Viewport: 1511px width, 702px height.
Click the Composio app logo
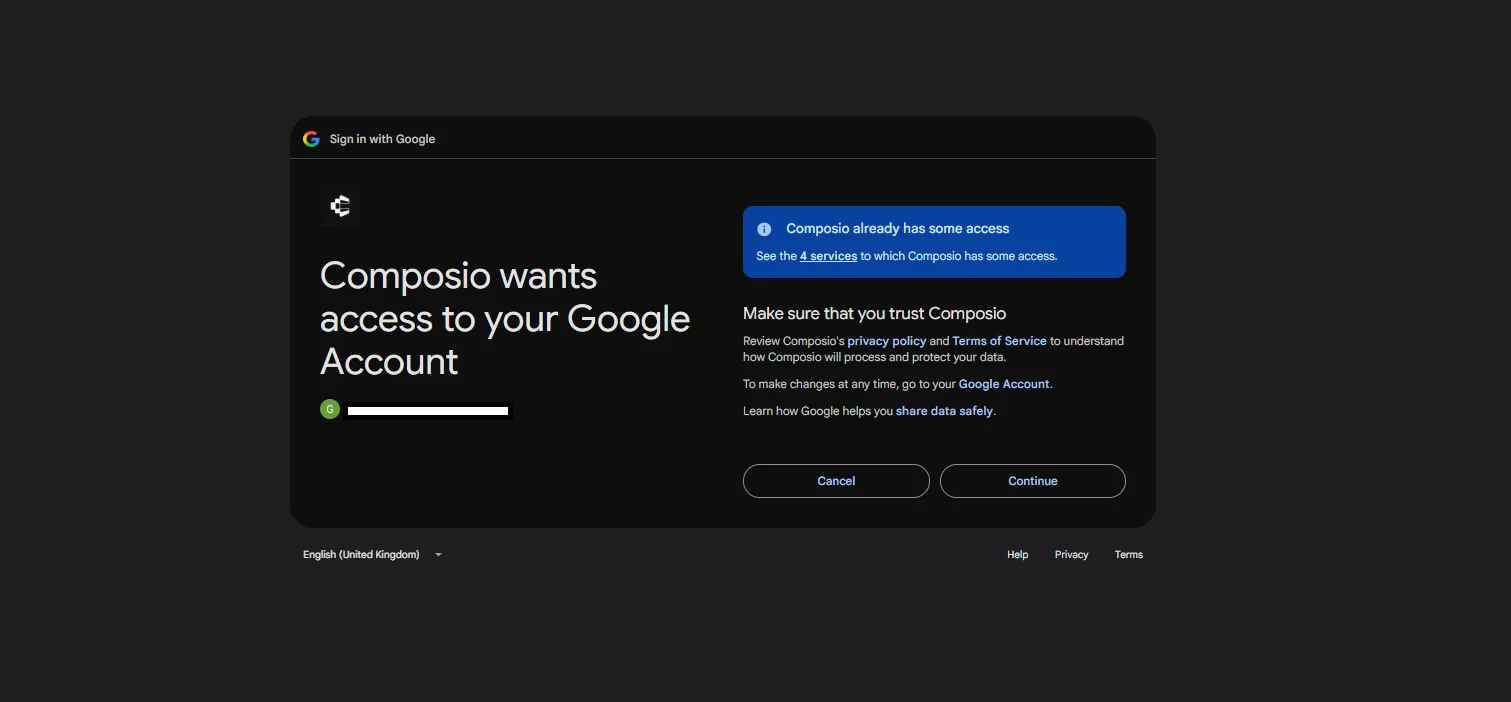[340, 206]
